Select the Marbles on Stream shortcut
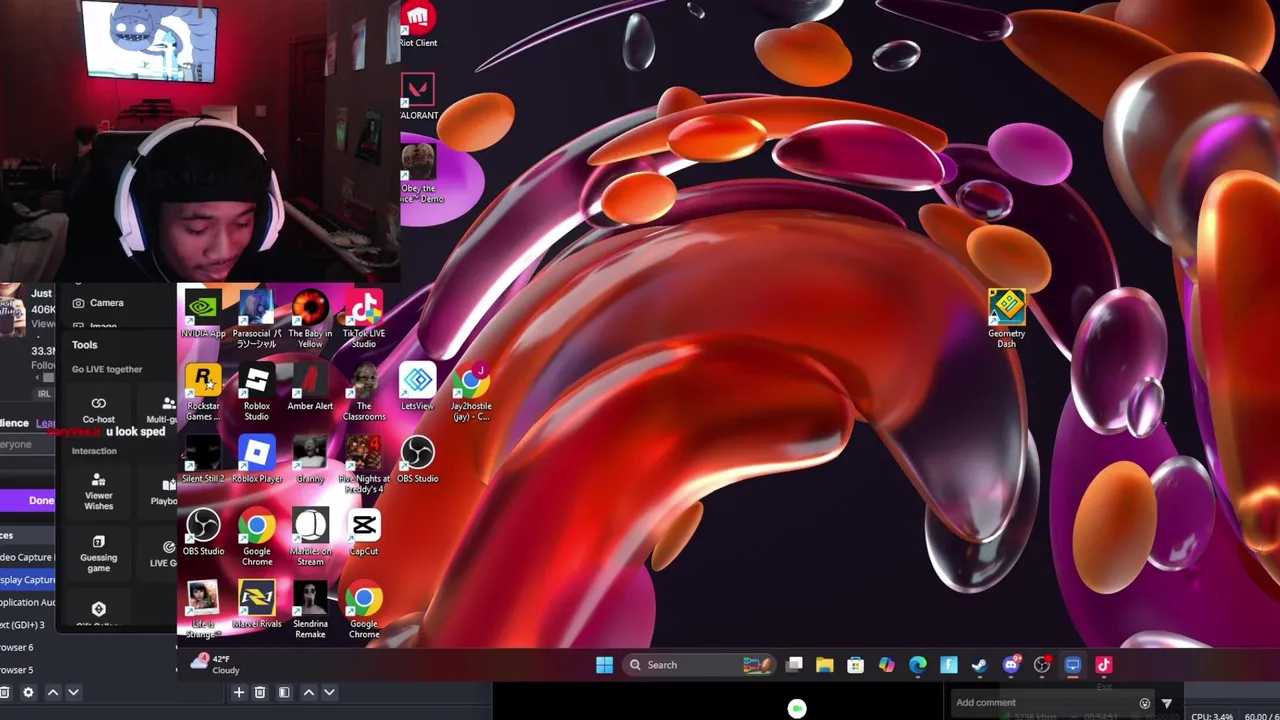The height and width of the screenshot is (720, 1280). coord(310,537)
